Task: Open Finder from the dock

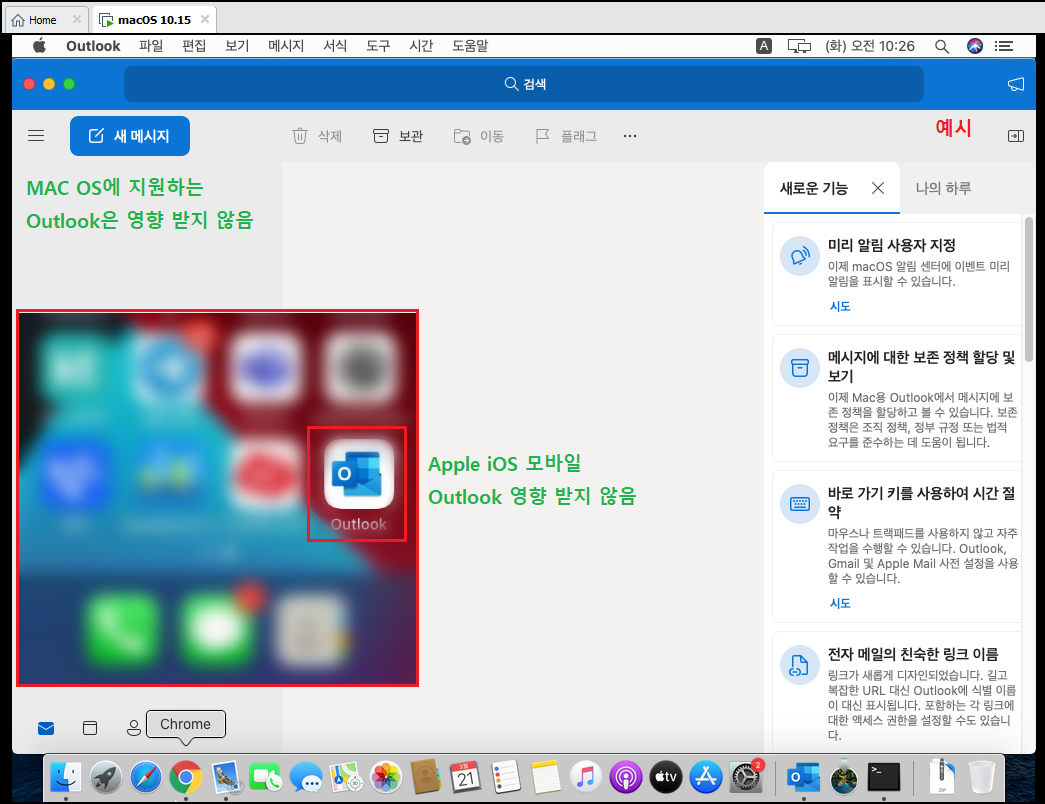Action: pyautogui.click(x=65, y=777)
